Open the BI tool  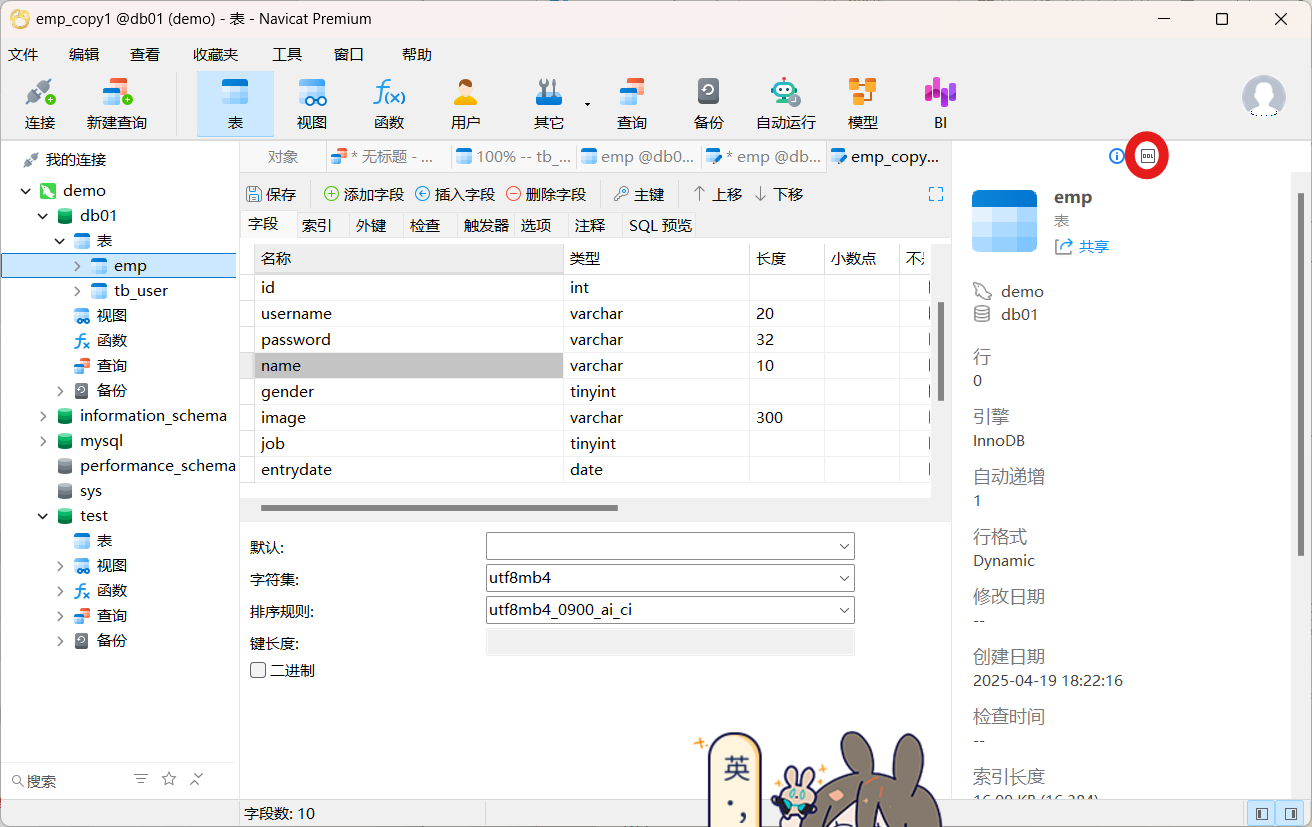[x=940, y=104]
